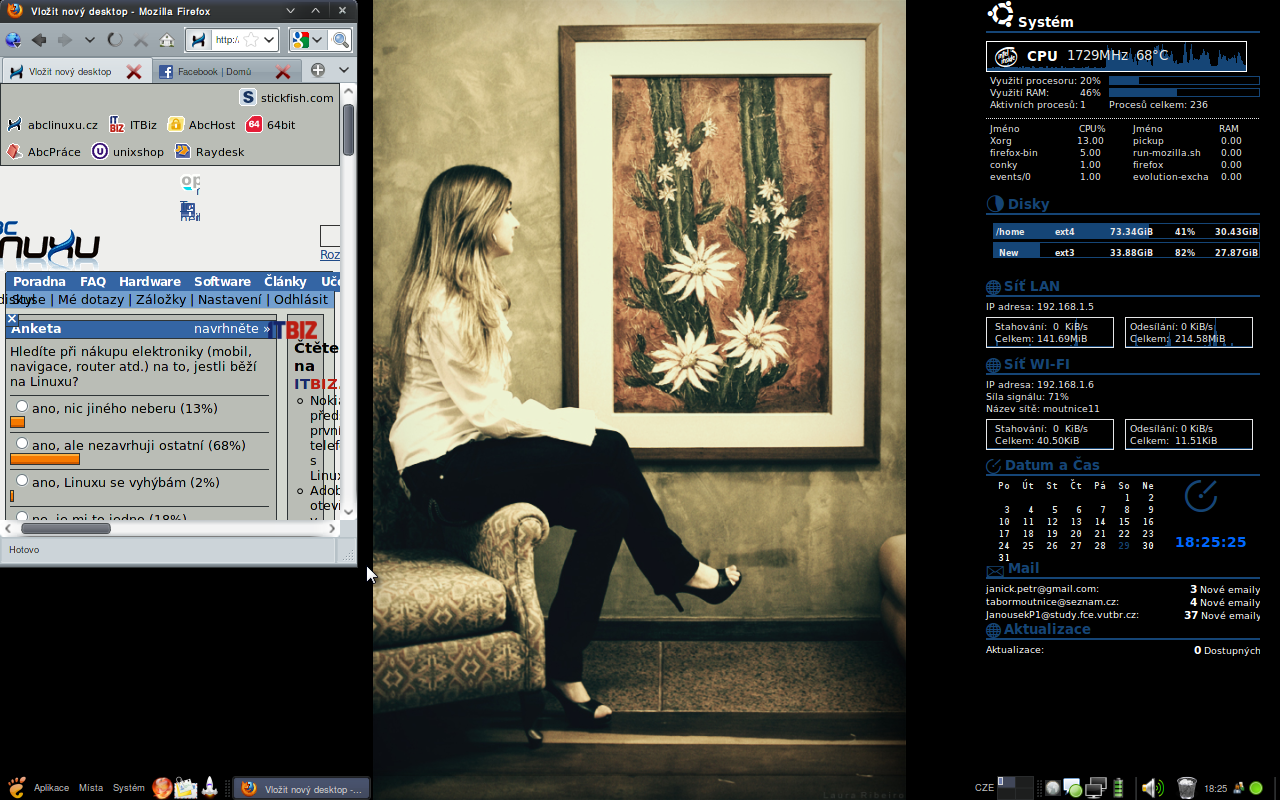Image resolution: width=1280 pixels, height=800 pixels.
Task: Click the page horizontal scrollbar thumb
Action: tap(65, 528)
